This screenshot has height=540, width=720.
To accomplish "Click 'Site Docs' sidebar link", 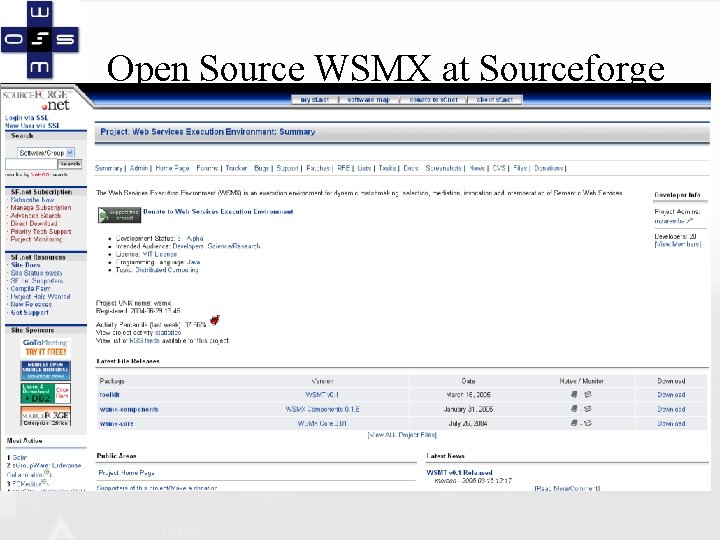I will [x=25, y=265].
